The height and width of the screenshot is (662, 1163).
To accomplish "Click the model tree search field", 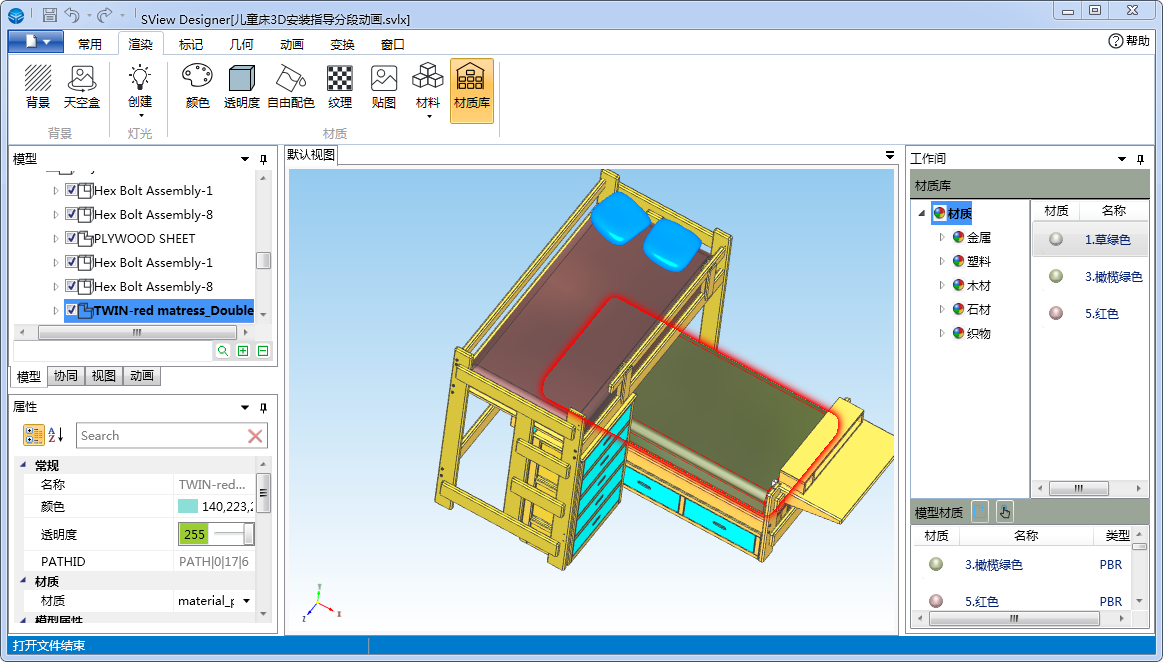I will (113, 351).
